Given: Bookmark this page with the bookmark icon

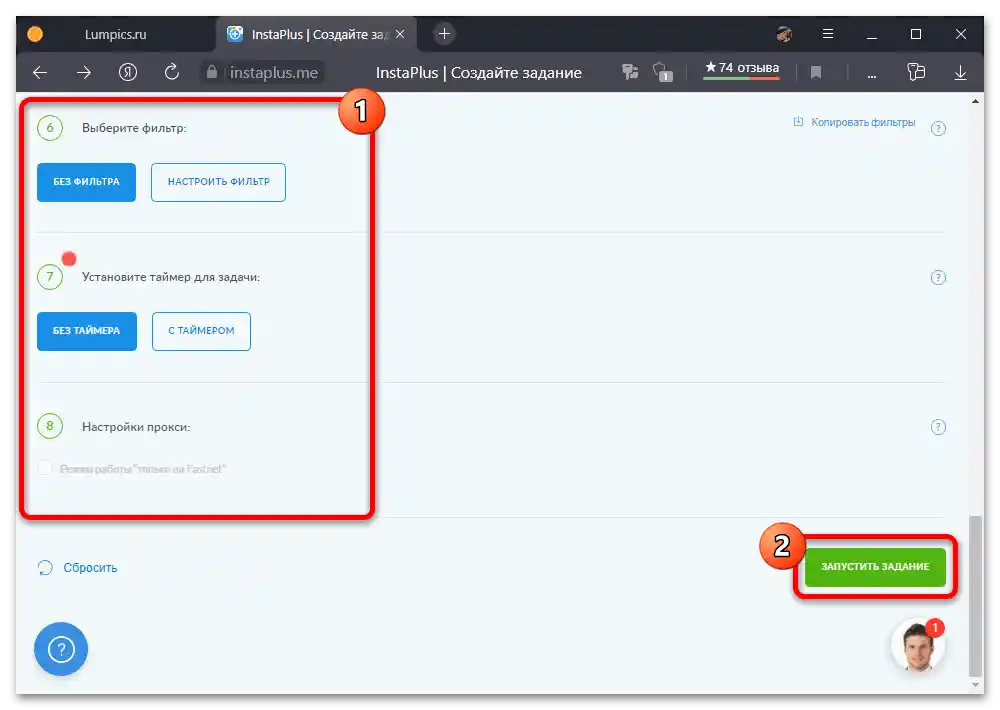Looking at the screenshot, I should click(x=816, y=73).
